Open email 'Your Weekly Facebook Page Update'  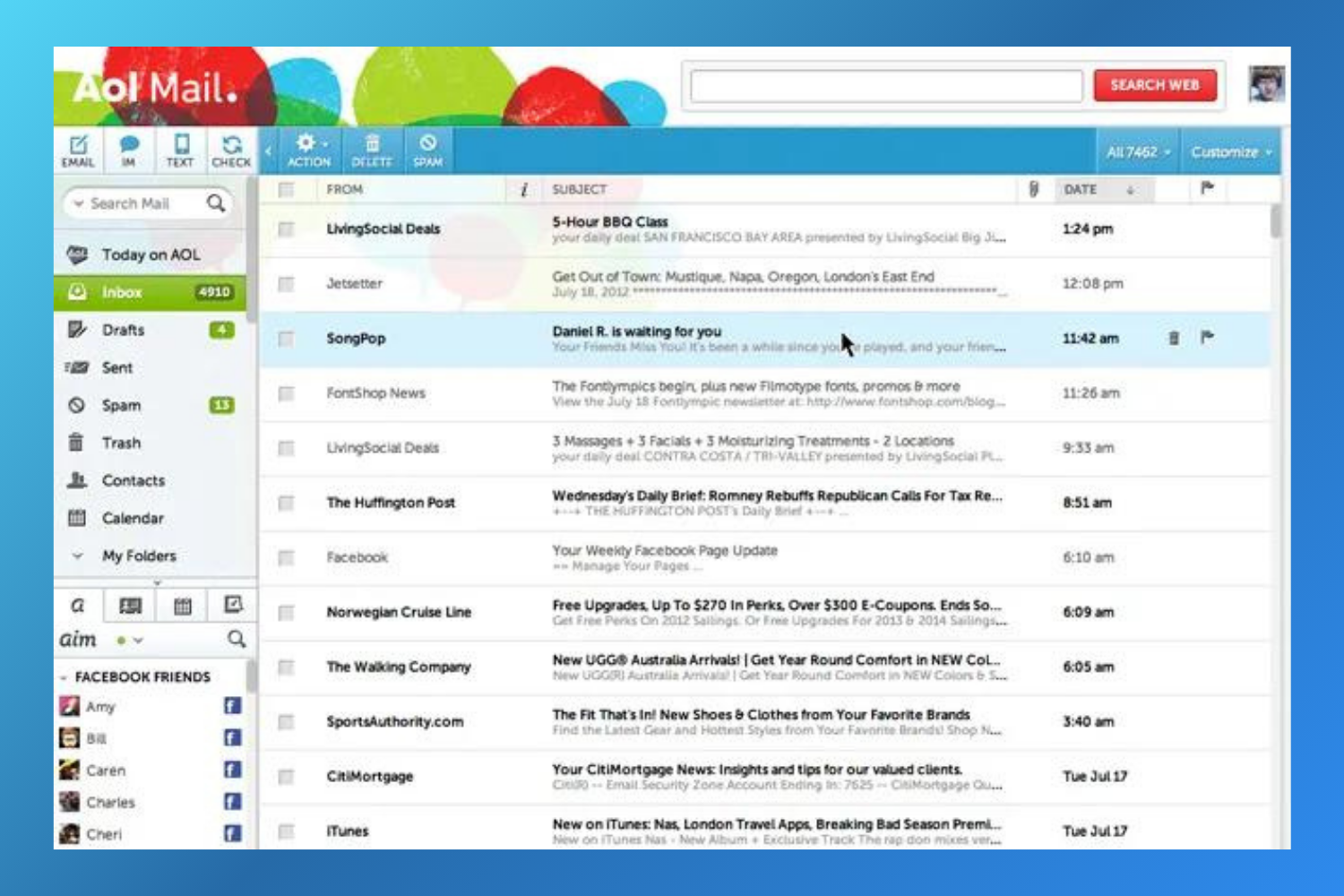pyautogui.click(x=664, y=550)
